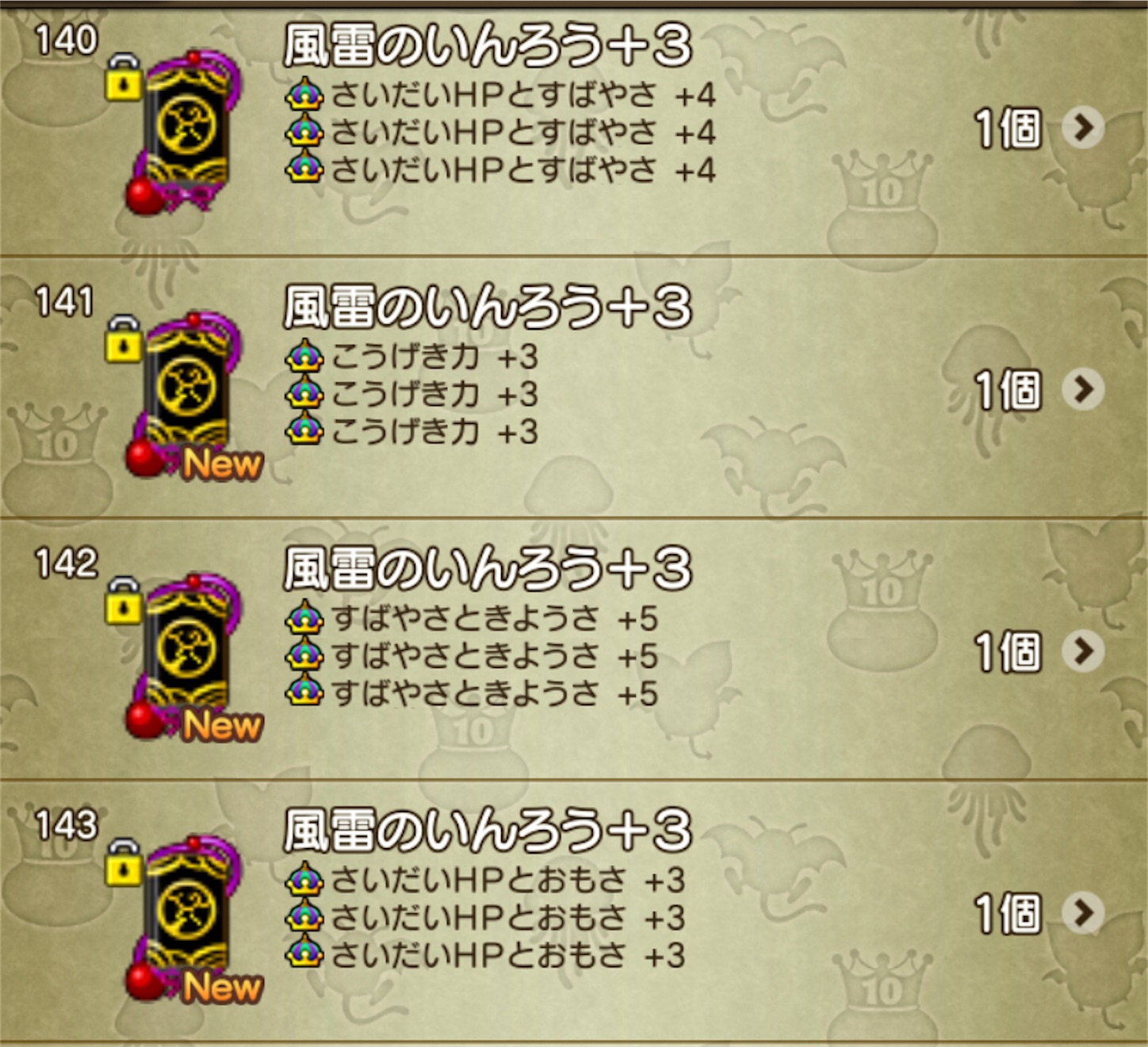Click the 1個 quantity in row 143
1148x1047 pixels.
click(x=1008, y=913)
